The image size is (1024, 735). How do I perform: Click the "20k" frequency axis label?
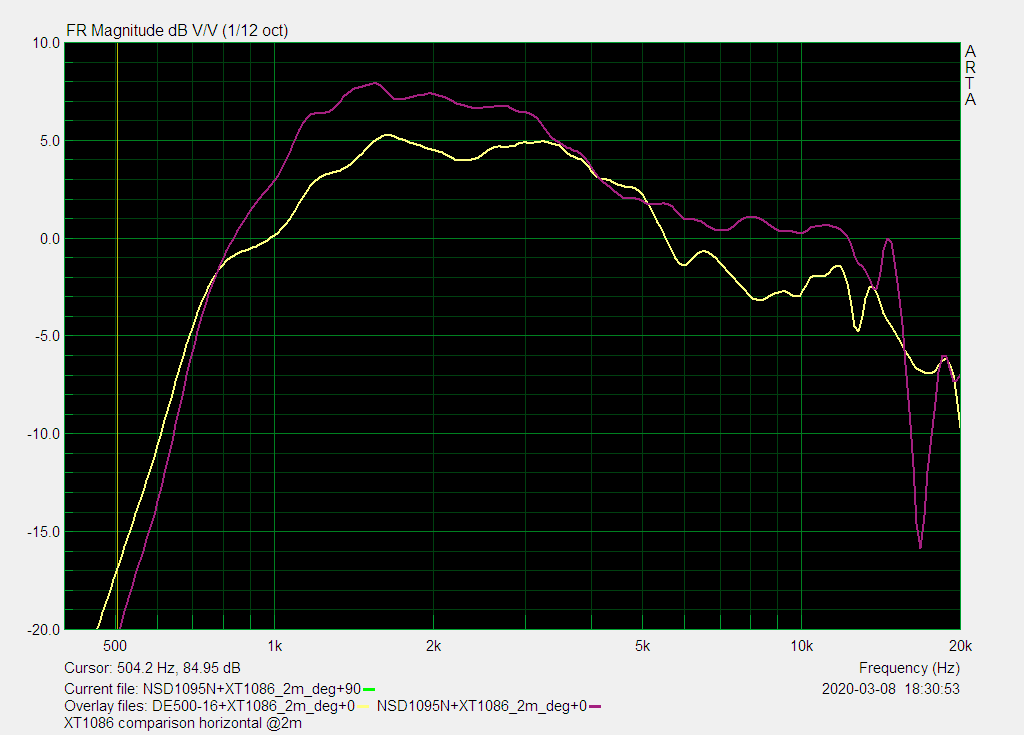point(961,646)
